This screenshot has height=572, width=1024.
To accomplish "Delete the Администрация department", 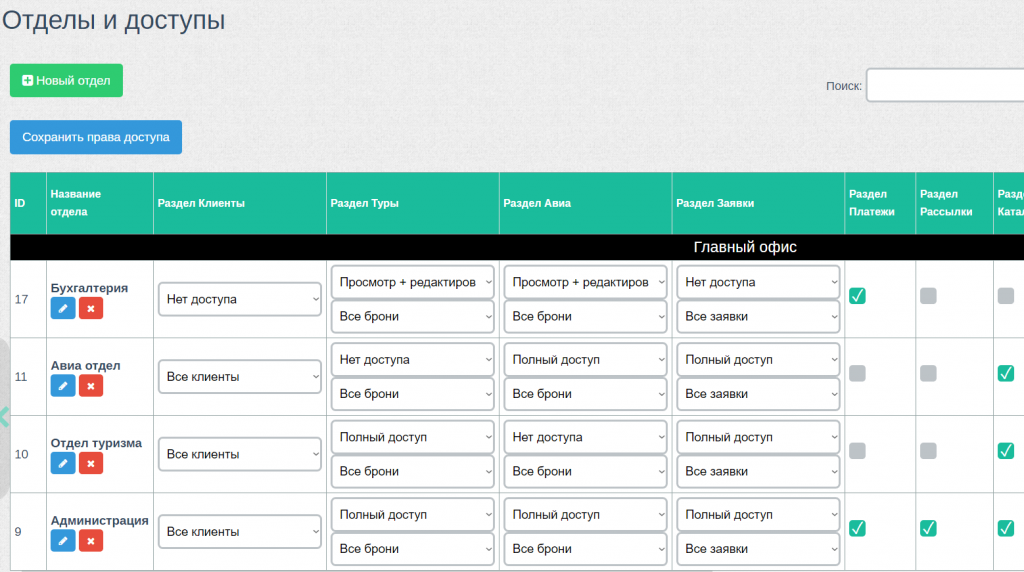I will (x=91, y=541).
